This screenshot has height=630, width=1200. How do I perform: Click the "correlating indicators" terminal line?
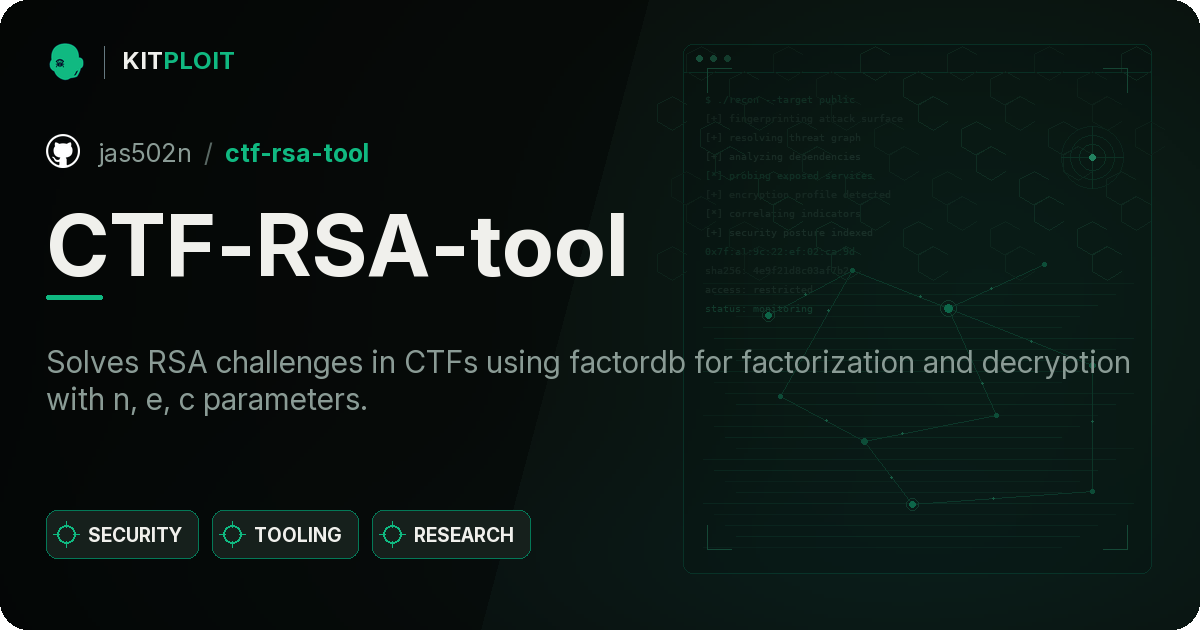783,213
